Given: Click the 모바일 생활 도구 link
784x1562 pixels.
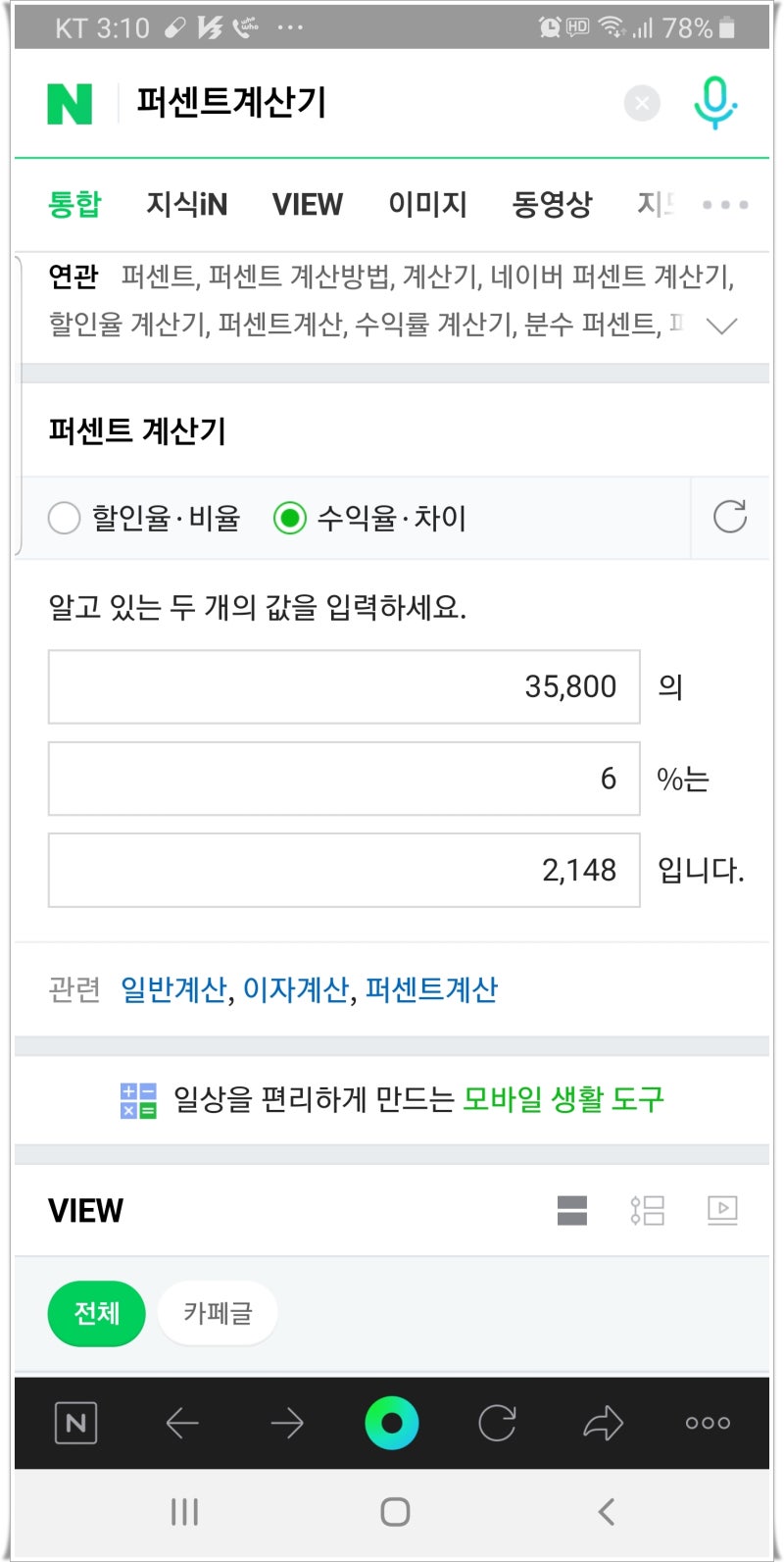Looking at the screenshot, I should pos(563,1099).
